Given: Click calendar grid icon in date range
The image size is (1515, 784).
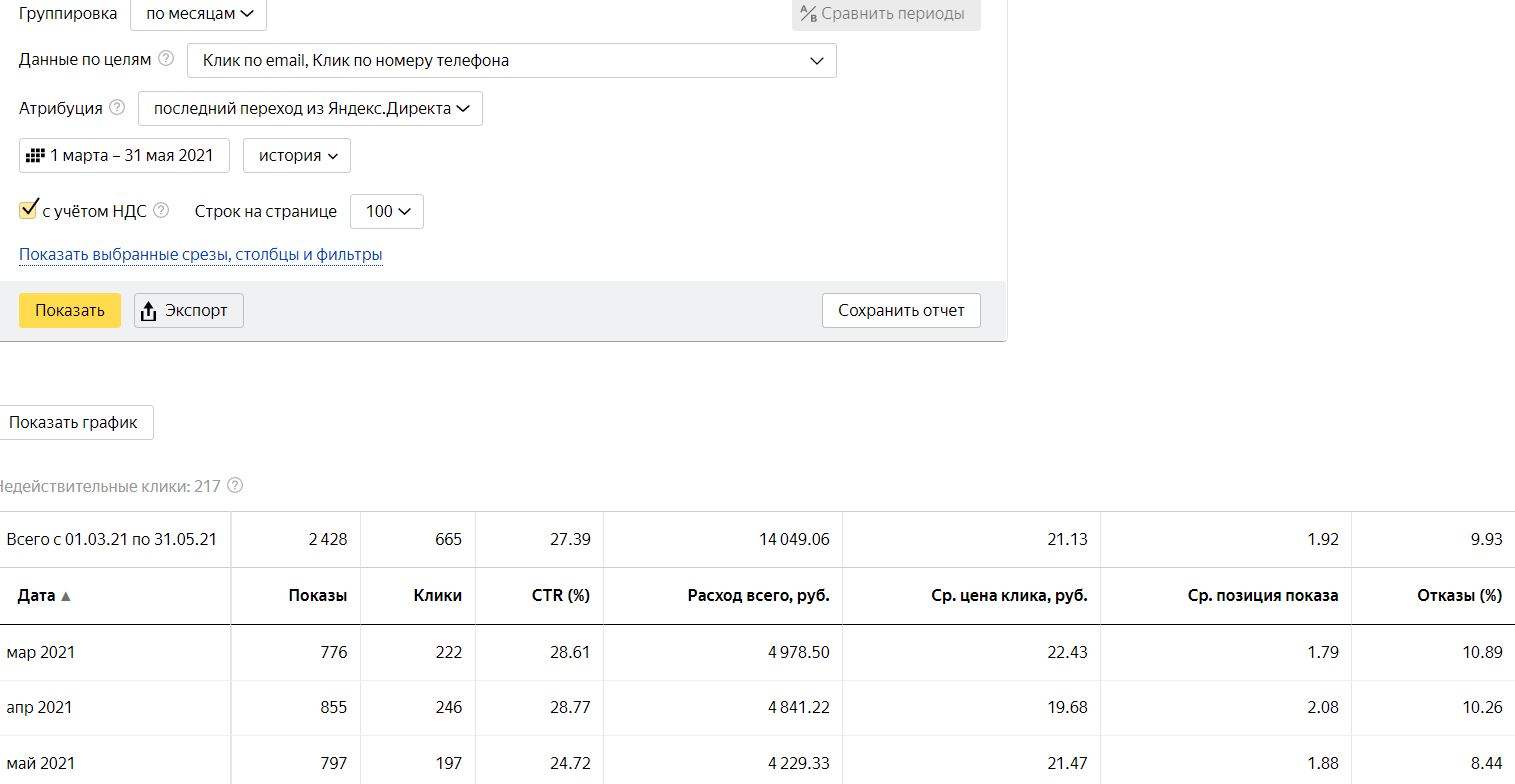Looking at the screenshot, I should (36, 156).
